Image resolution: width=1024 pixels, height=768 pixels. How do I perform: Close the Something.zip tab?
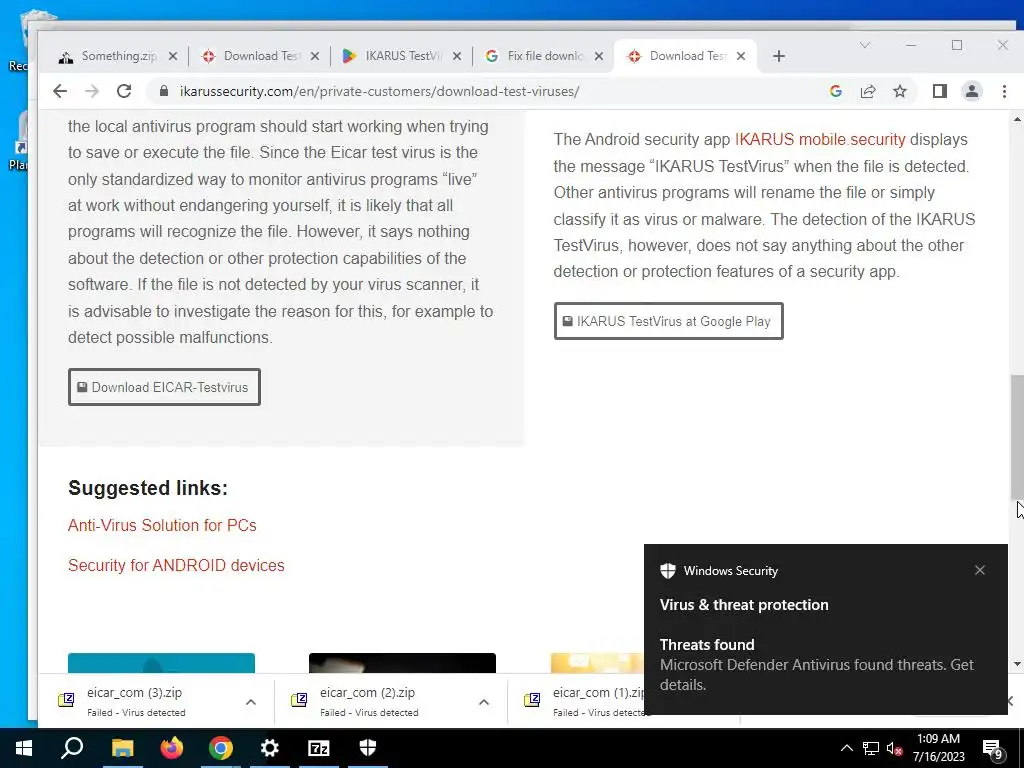click(x=172, y=56)
